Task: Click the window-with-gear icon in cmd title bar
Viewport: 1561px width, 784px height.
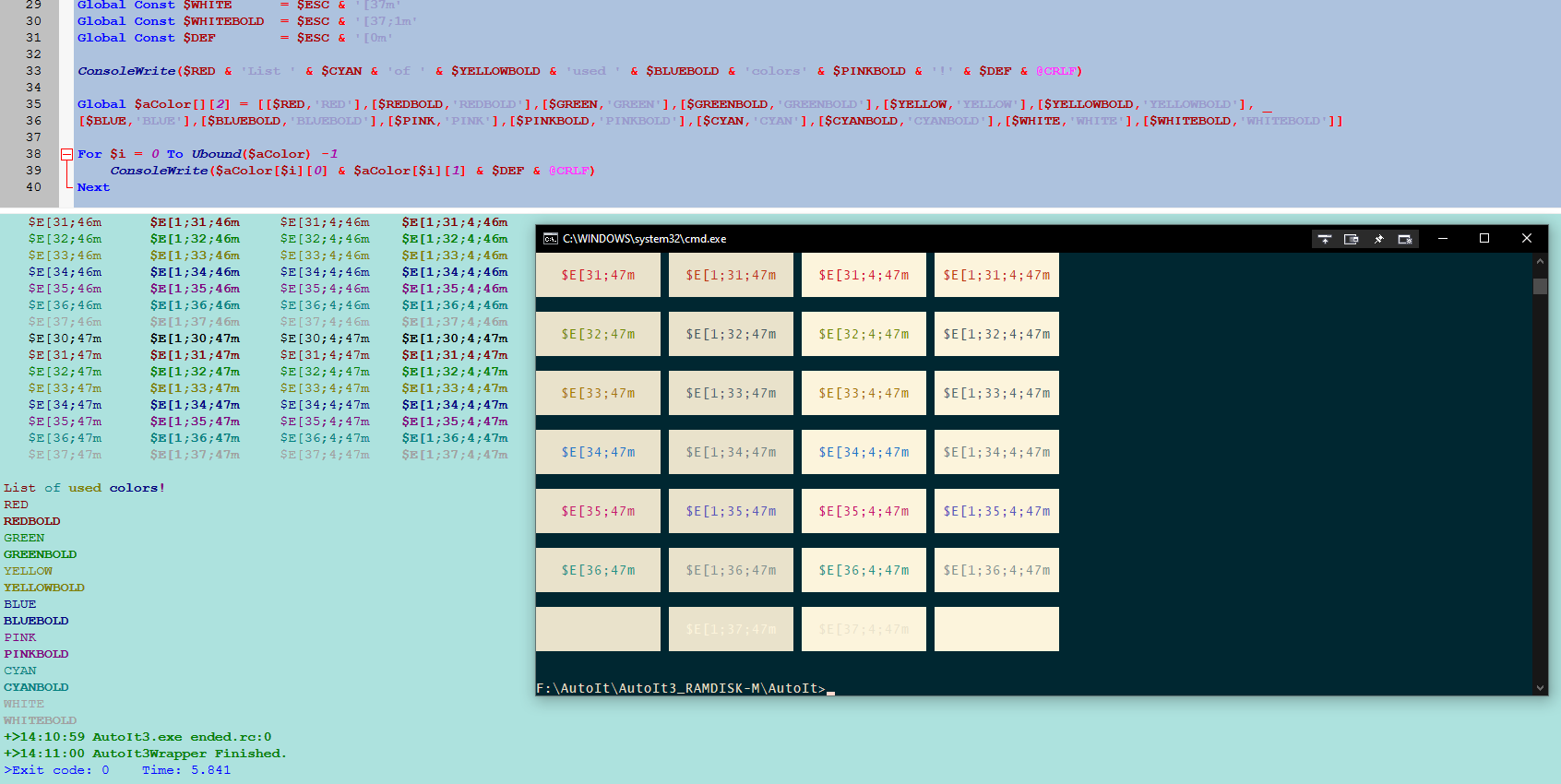Action: [x=1405, y=239]
